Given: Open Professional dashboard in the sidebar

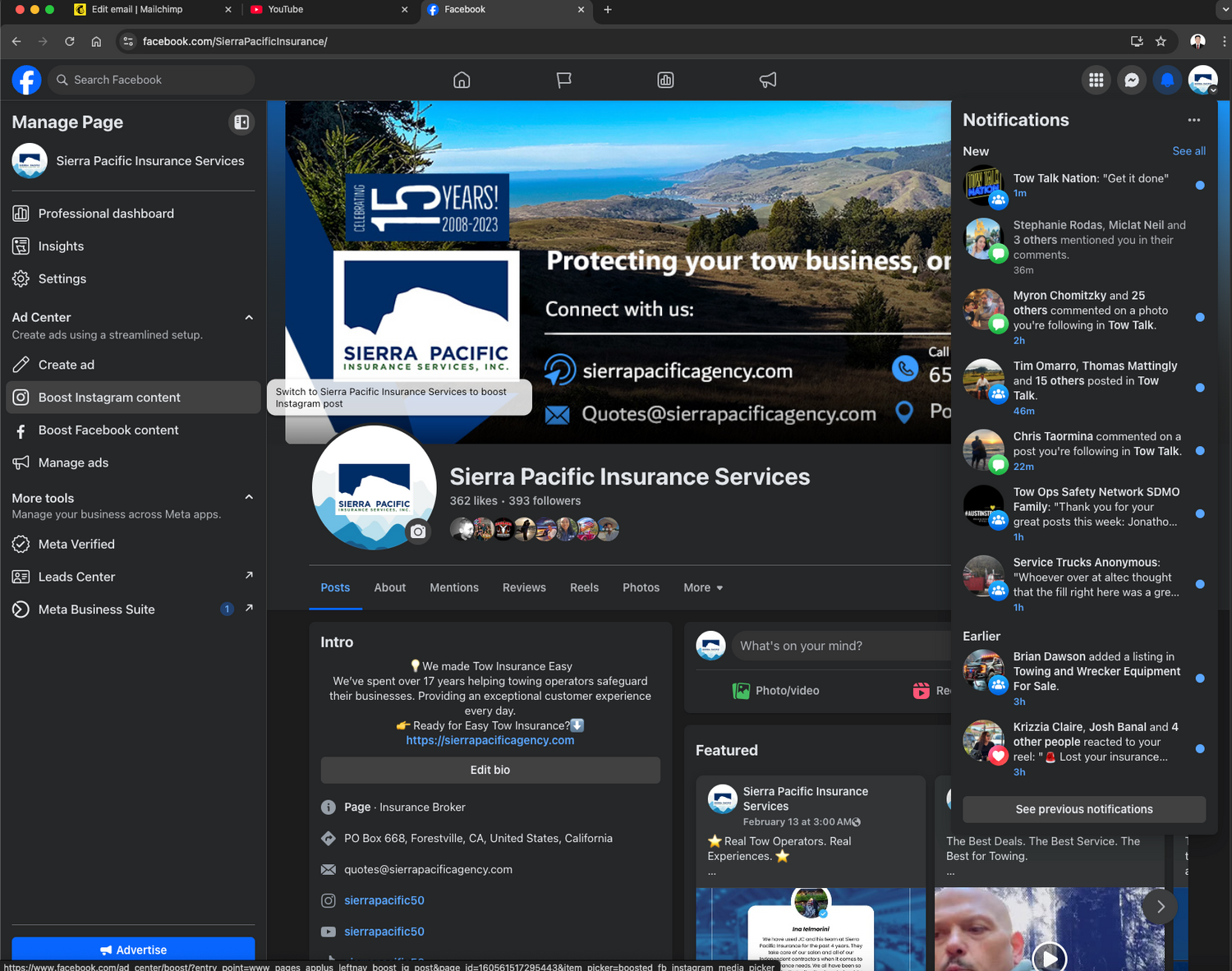Looking at the screenshot, I should tap(133, 214).
